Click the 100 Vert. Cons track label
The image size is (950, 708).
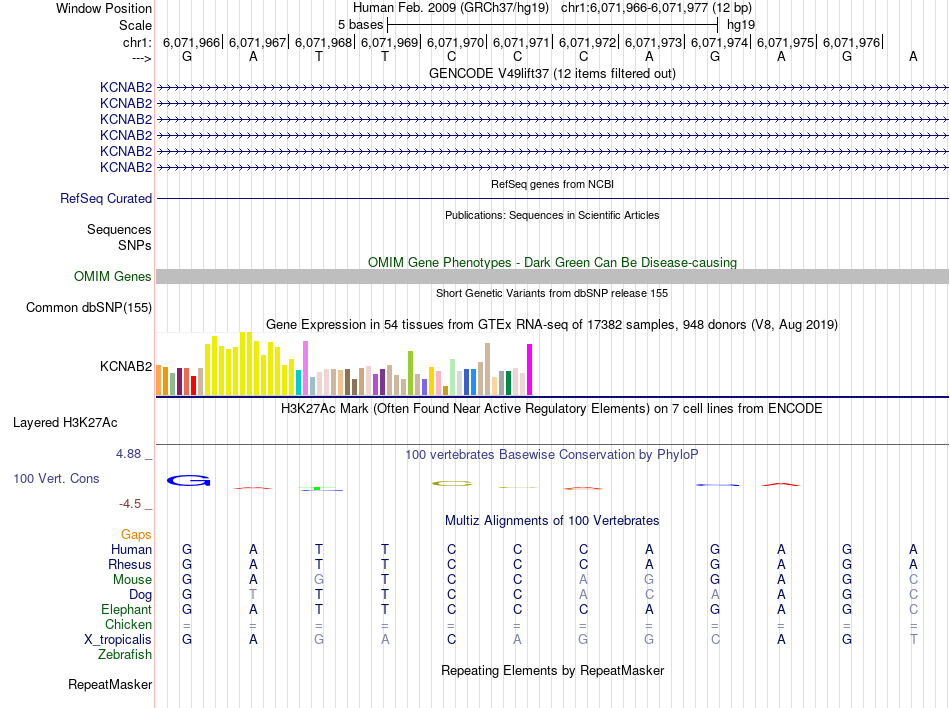(x=56, y=478)
